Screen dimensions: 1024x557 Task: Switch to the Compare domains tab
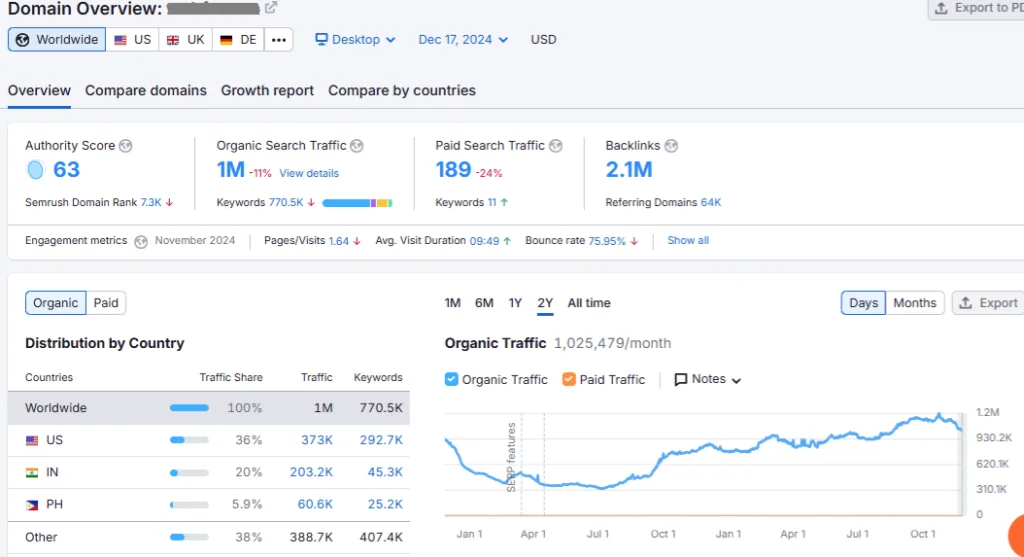click(146, 91)
